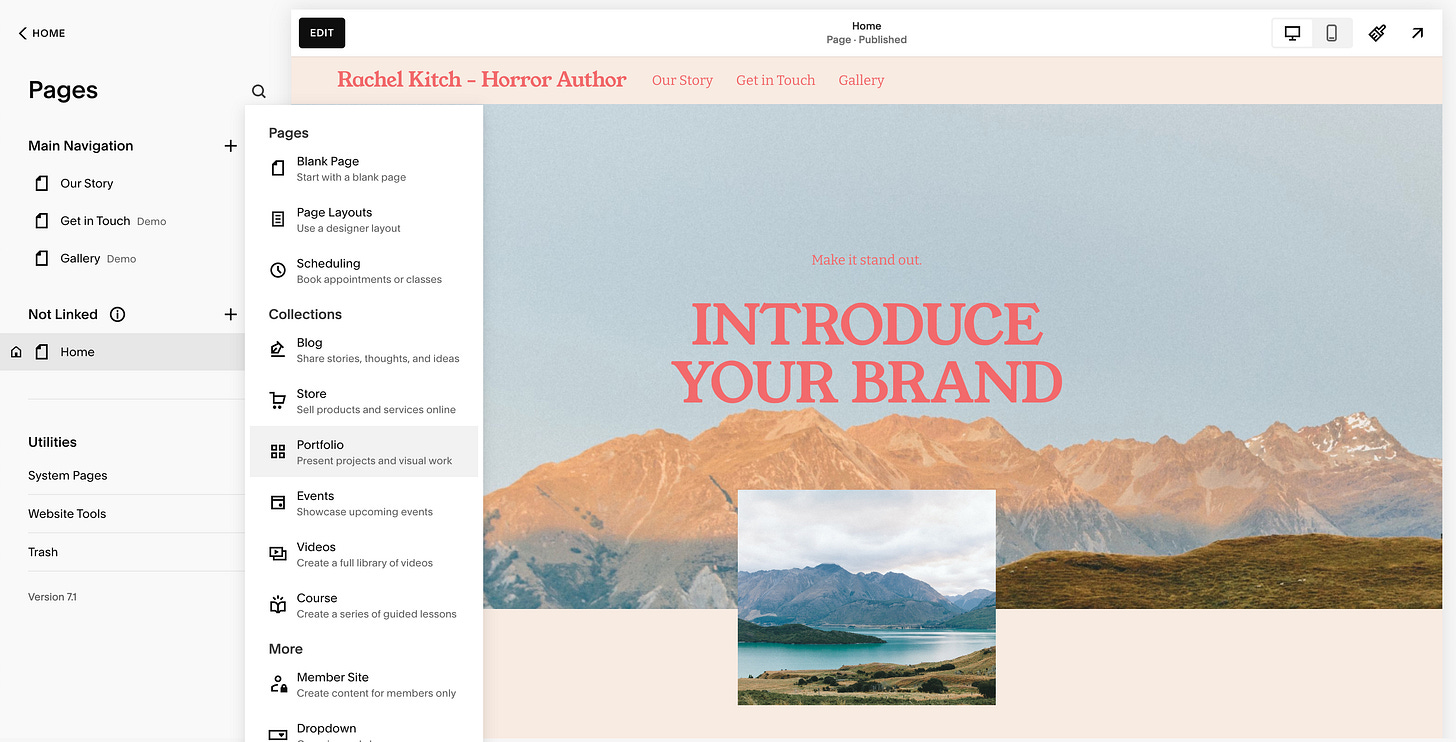The height and width of the screenshot is (742, 1456).
Task: Click Get in Touch in the site header
Action: 776,80
